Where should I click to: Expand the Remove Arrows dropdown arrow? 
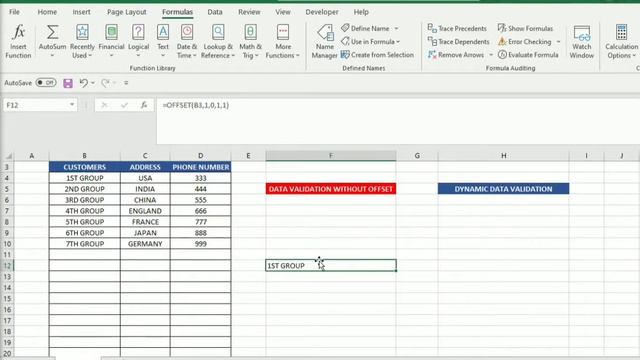[491, 55]
